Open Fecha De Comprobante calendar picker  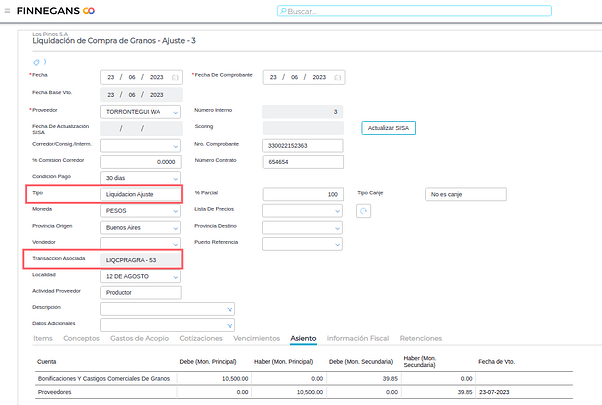coord(338,77)
